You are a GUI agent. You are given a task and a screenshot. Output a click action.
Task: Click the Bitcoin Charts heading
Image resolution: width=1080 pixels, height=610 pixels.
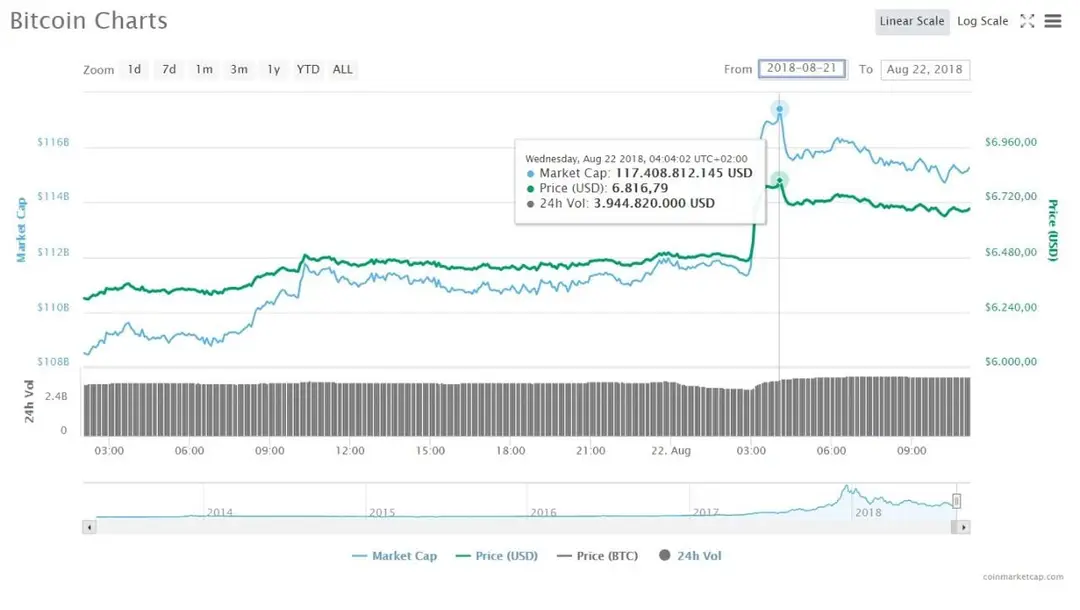point(89,21)
